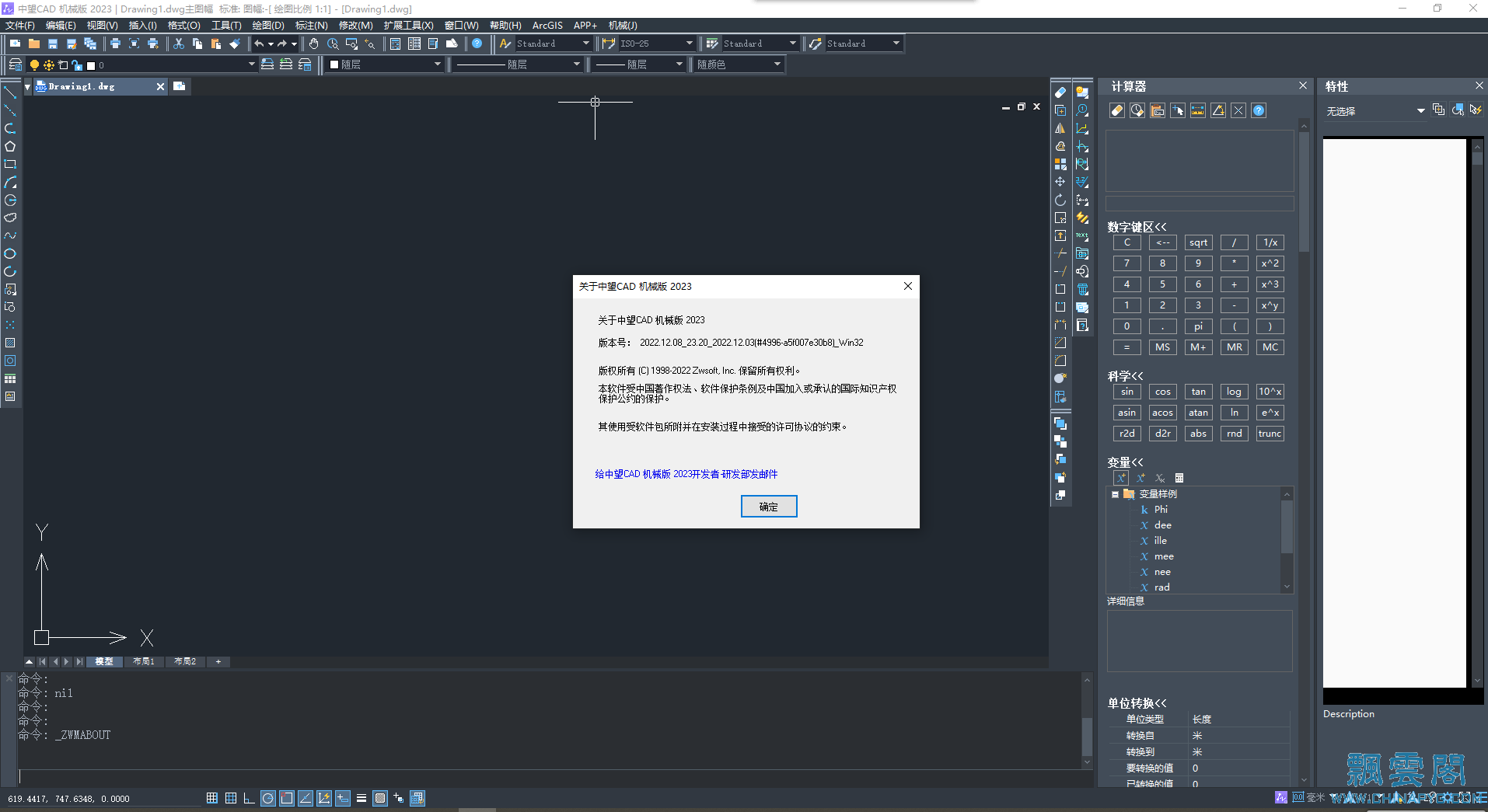Click the calculator Clear history icon
1488x812 pixels.
1137,110
